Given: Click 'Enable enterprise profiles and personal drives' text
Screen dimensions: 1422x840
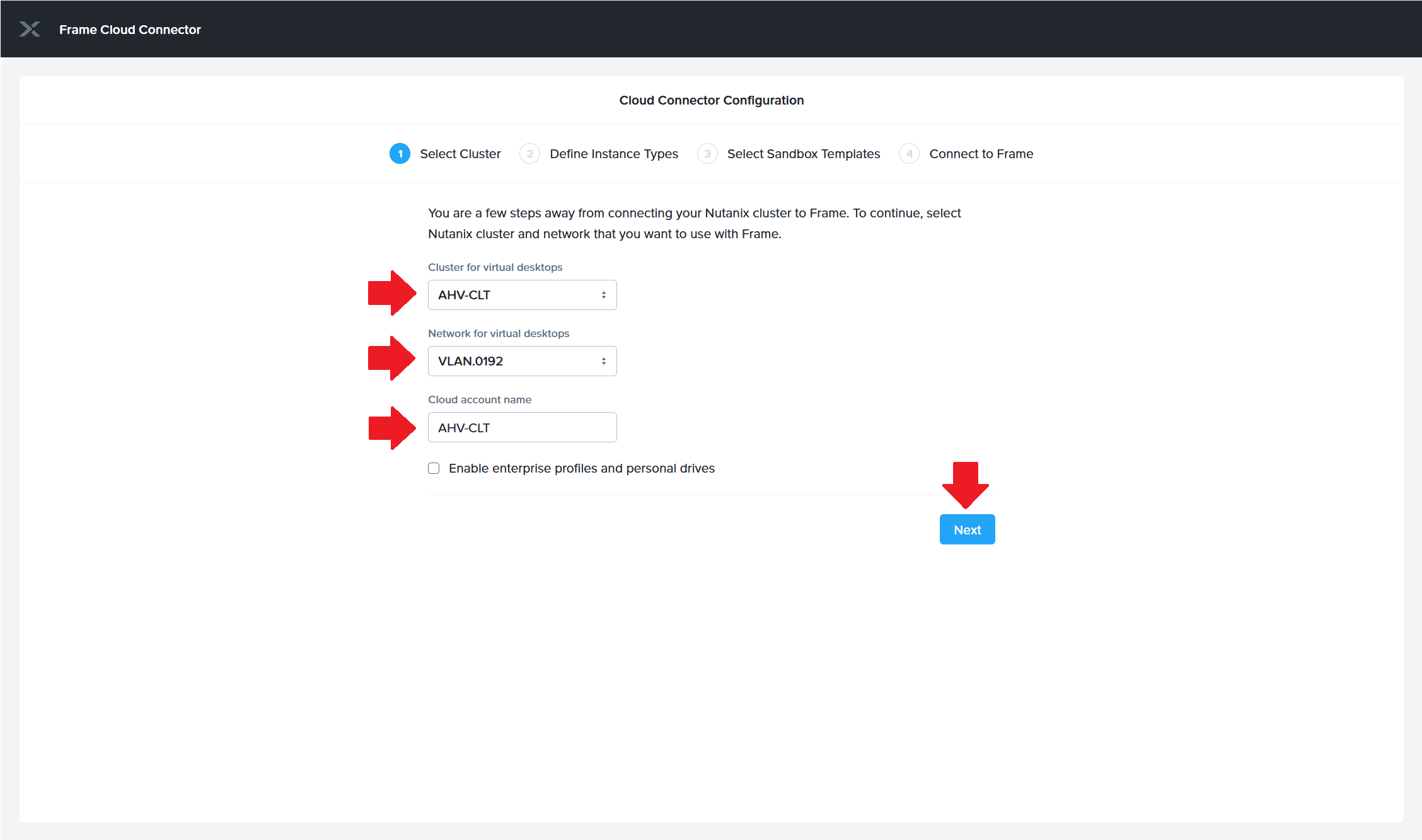Looking at the screenshot, I should tap(581, 468).
